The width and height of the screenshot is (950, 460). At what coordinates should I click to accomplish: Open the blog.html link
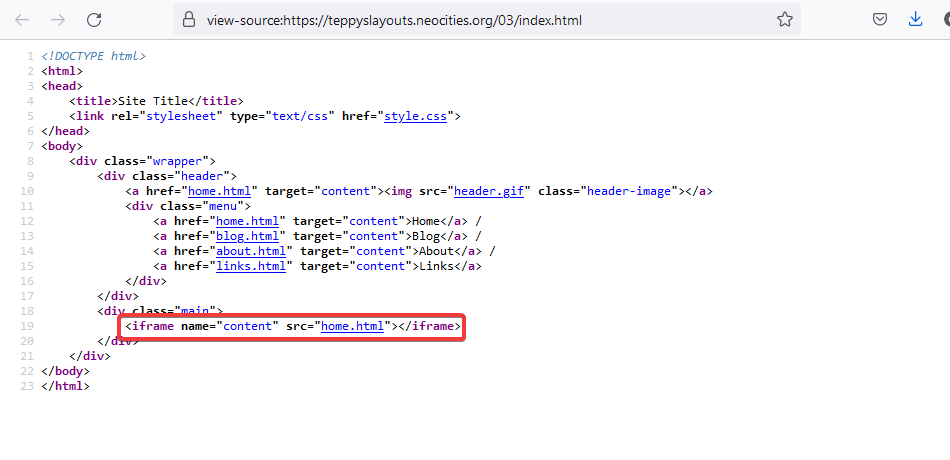247,236
